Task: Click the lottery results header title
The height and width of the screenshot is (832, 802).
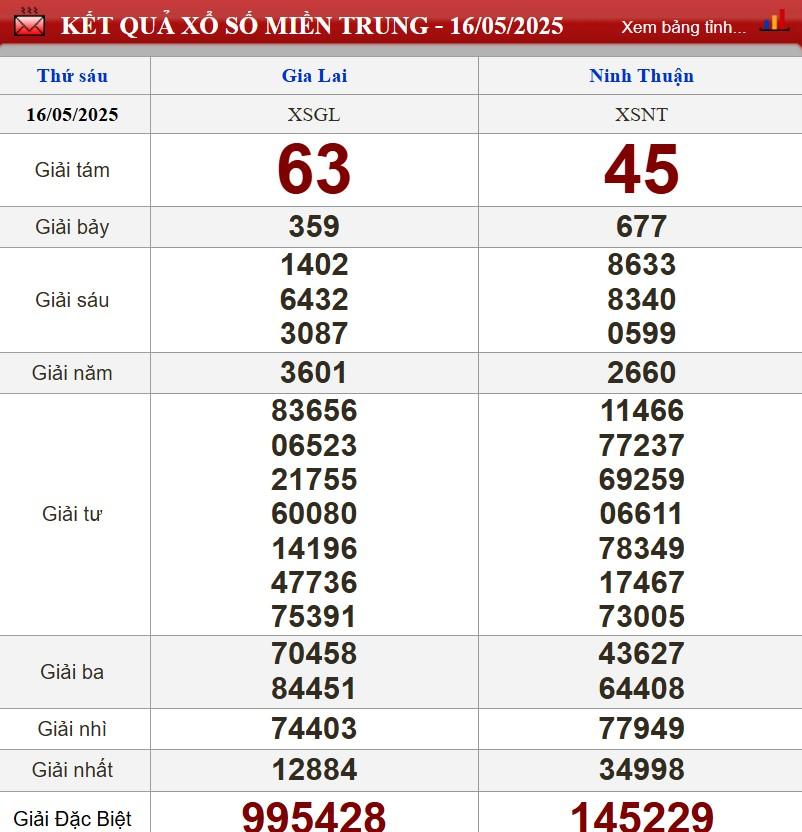Action: click(312, 25)
